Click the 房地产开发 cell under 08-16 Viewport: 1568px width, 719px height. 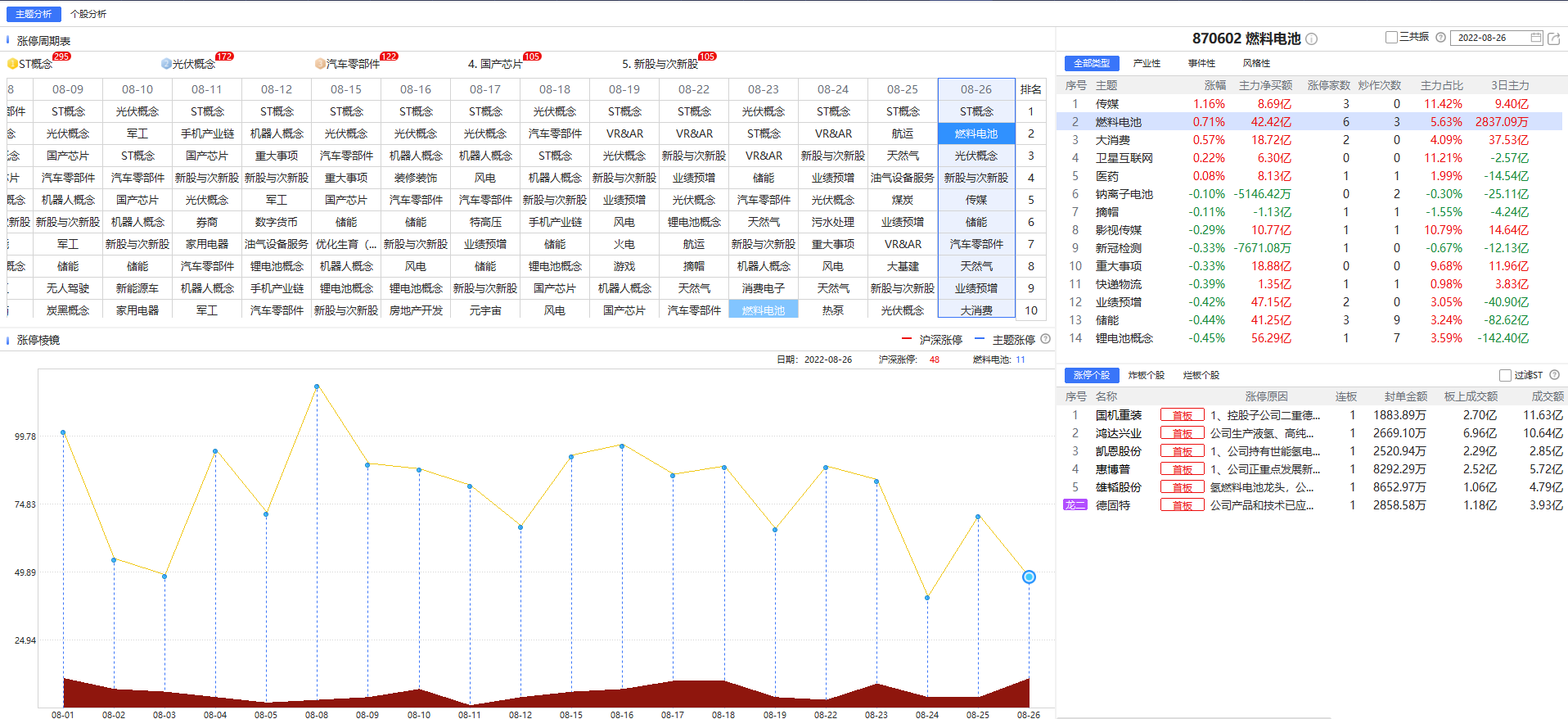tap(416, 310)
